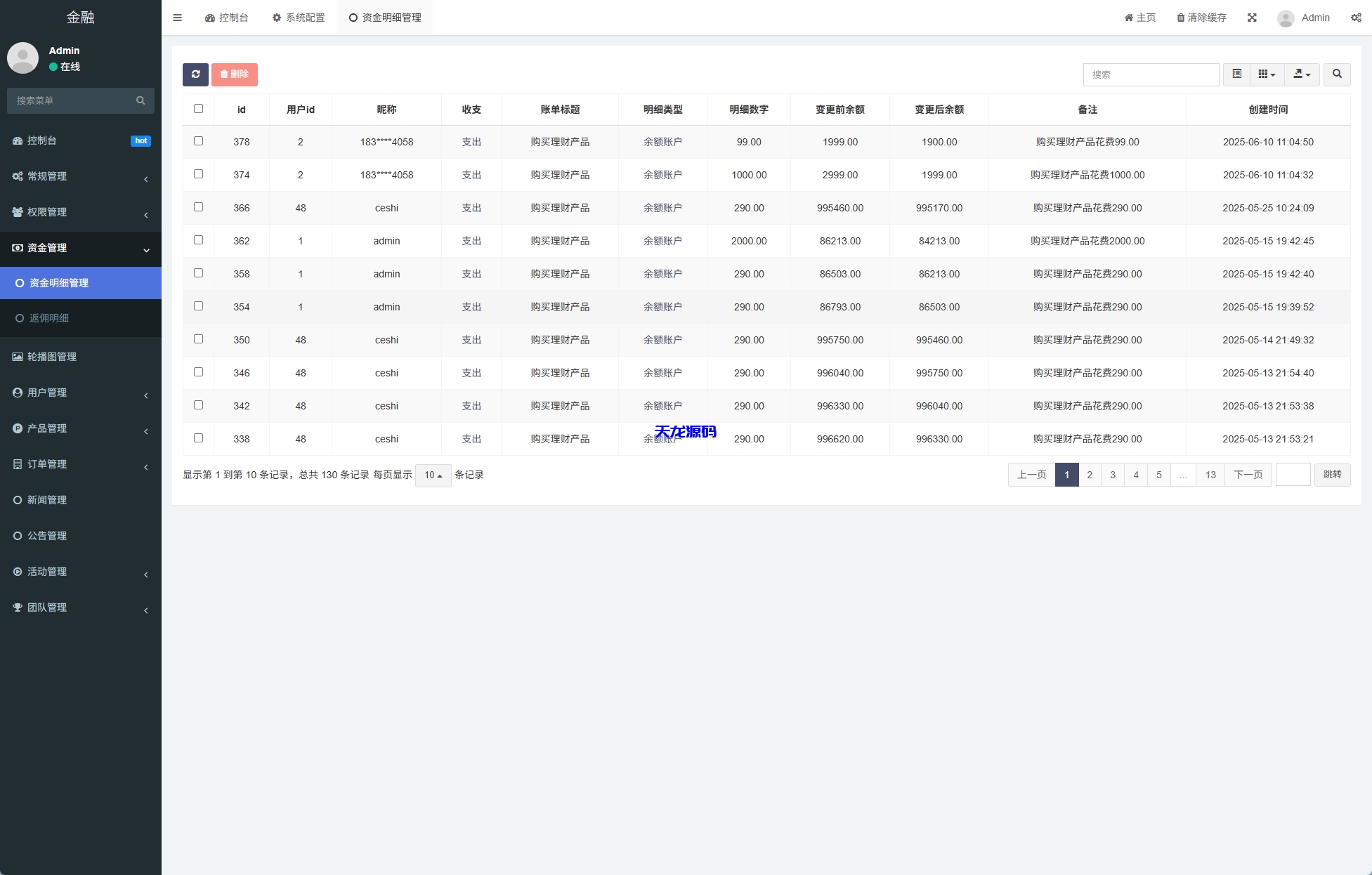Open the page size 10 dropdown
This screenshot has width=1372, height=875.
(433, 475)
